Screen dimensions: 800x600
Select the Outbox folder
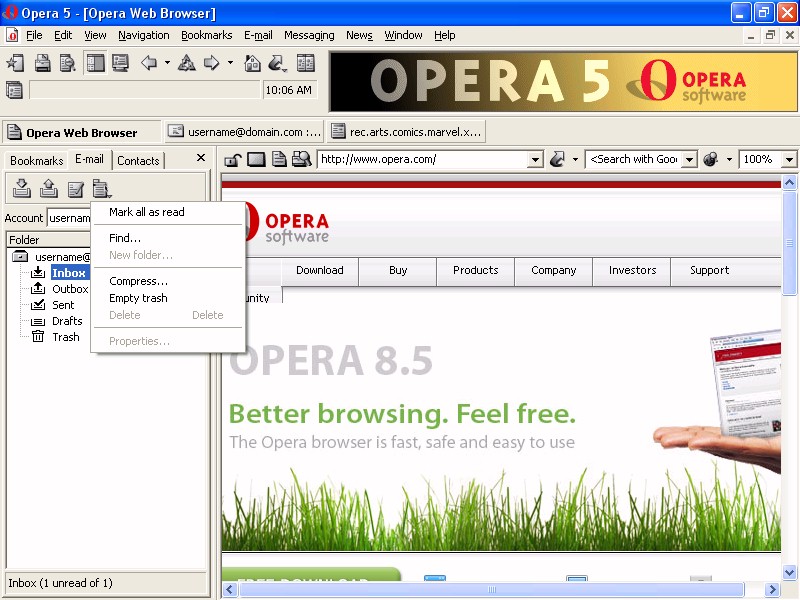70,289
